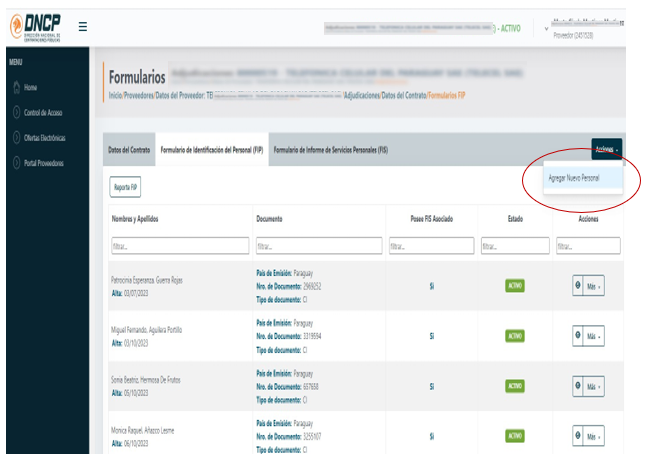The height and width of the screenshot is (464, 646).
Task: Expand Más menu for Monica Raquel row
Action: tap(594, 436)
